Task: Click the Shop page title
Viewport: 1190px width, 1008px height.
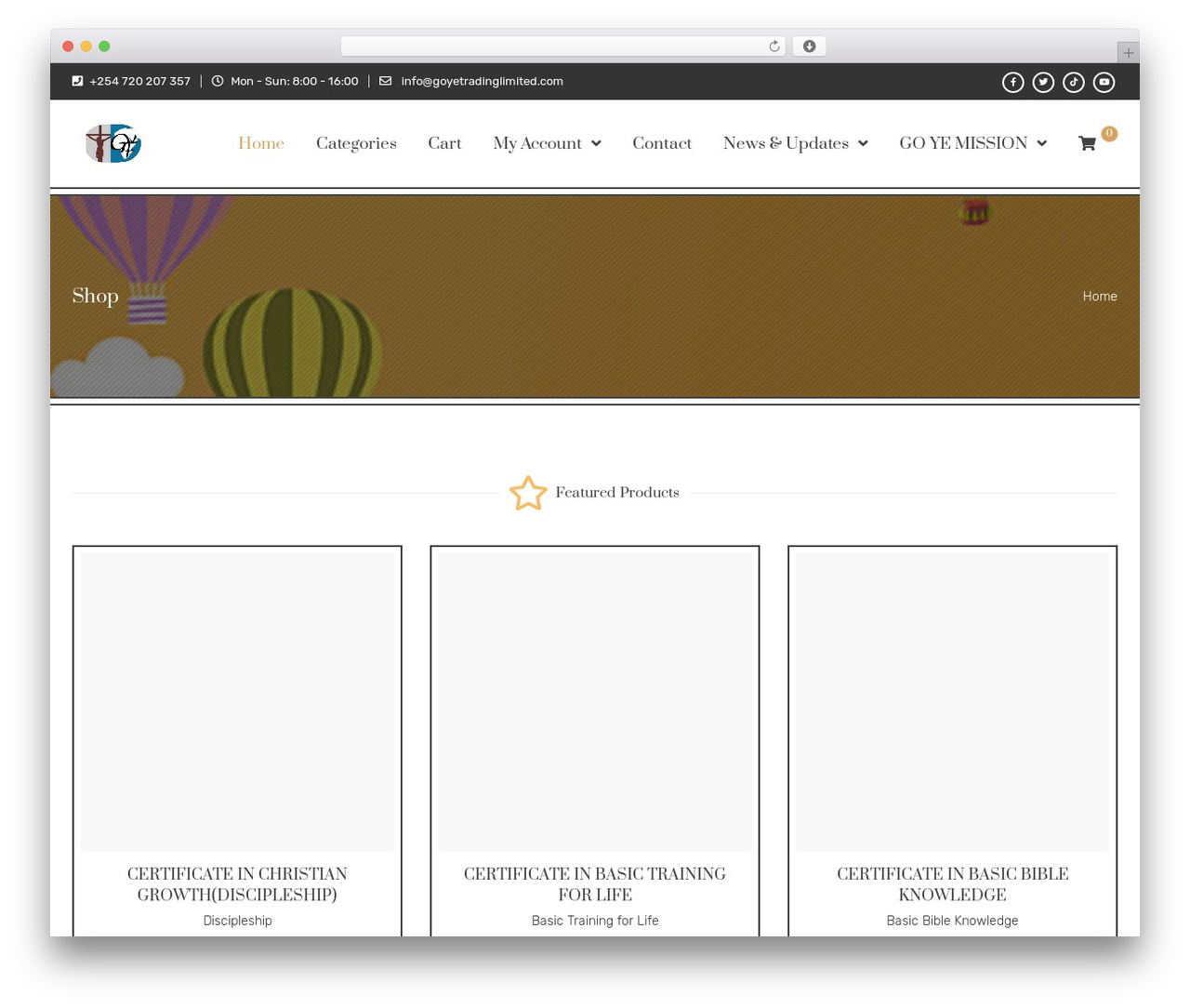Action: pos(96,296)
